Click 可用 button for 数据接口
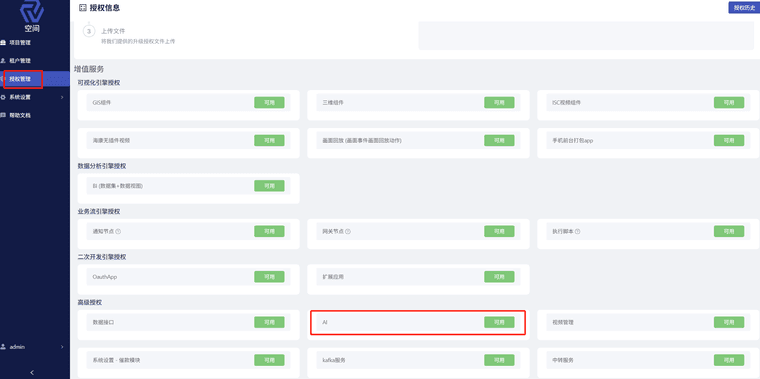Image resolution: width=760 pixels, height=379 pixels. (269, 322)
